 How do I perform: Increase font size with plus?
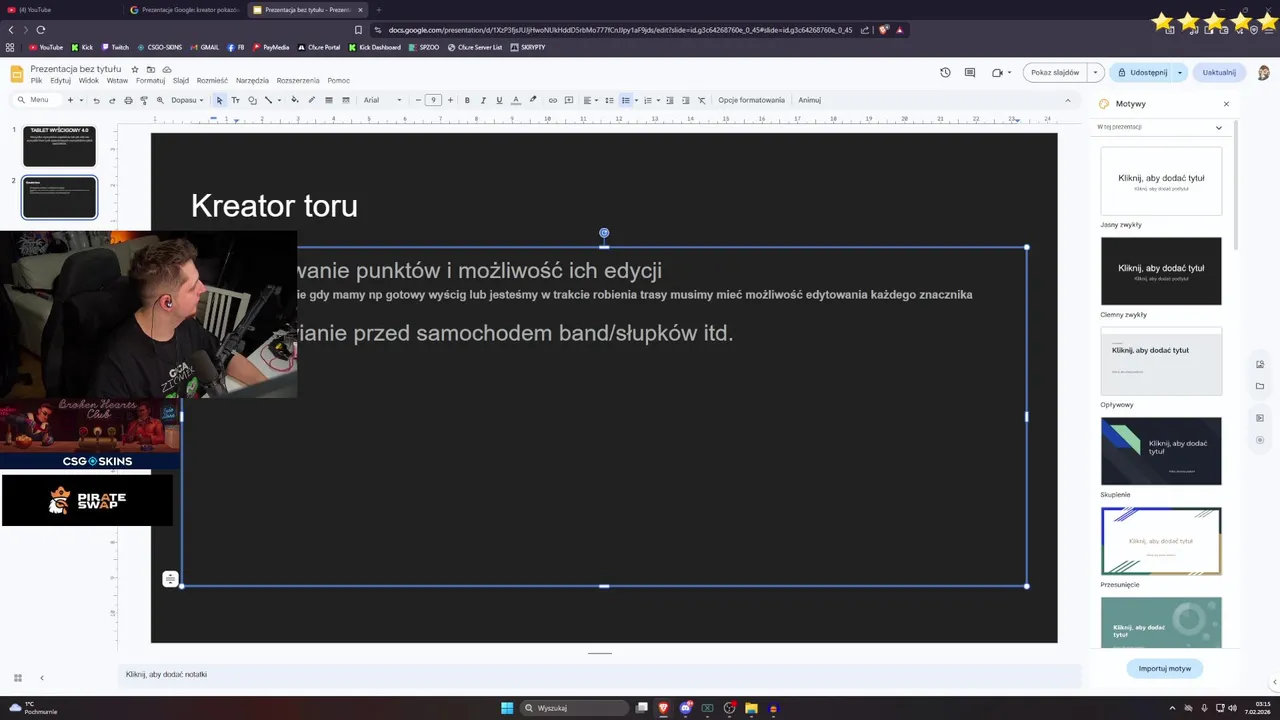click(450, 100)
